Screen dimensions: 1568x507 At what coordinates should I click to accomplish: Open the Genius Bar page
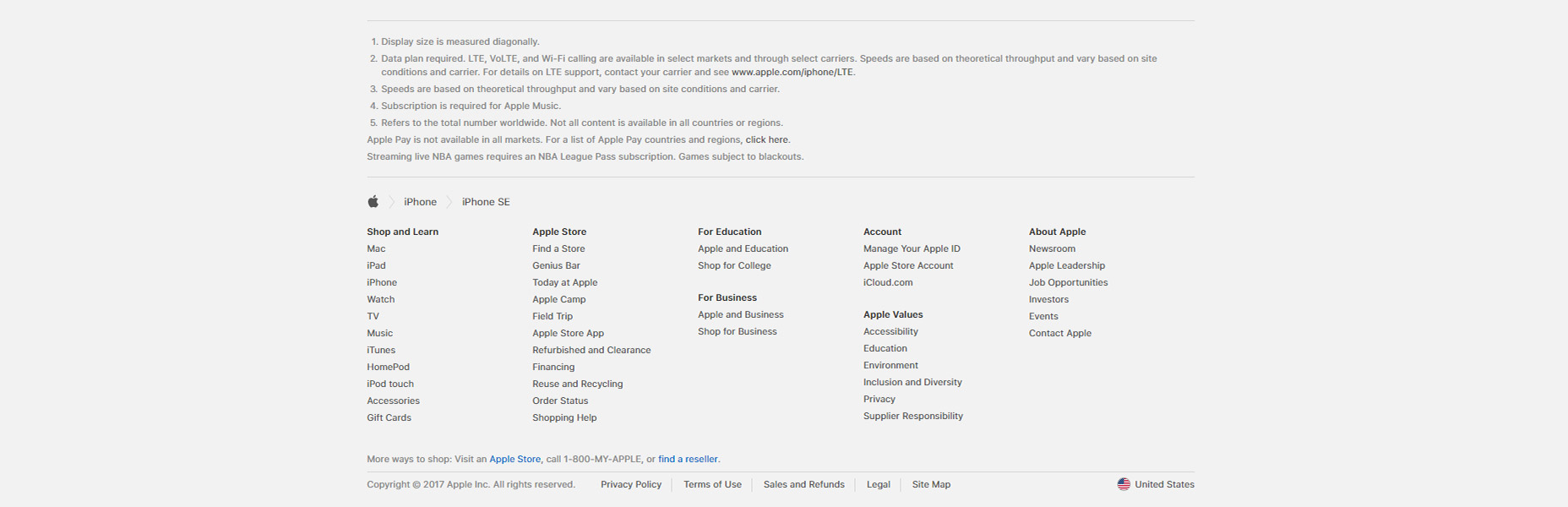point(556,265)
